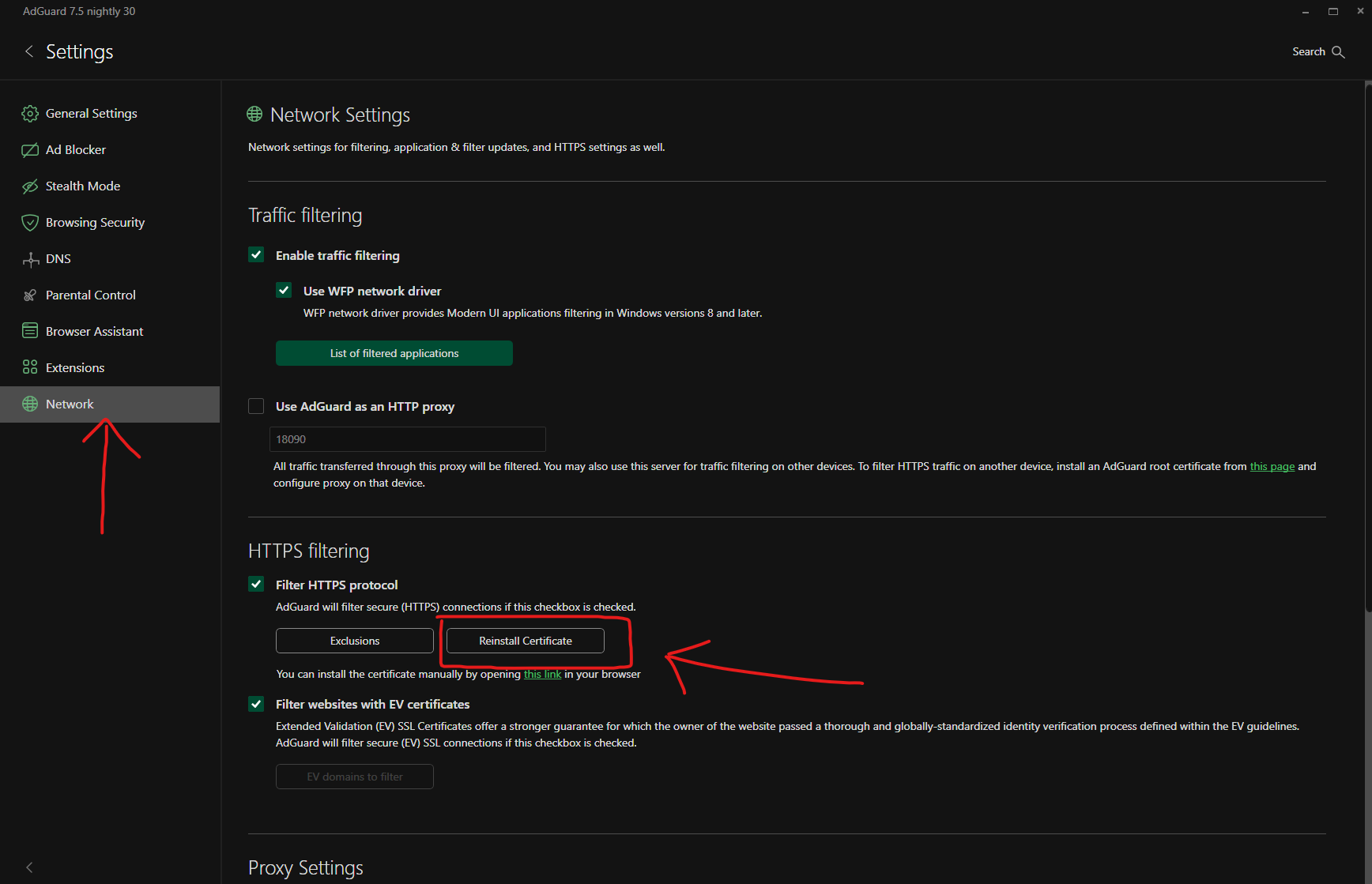
Task: Minimize the AdGuard window
Action: pyautogui.click(x=1306, y=12)
